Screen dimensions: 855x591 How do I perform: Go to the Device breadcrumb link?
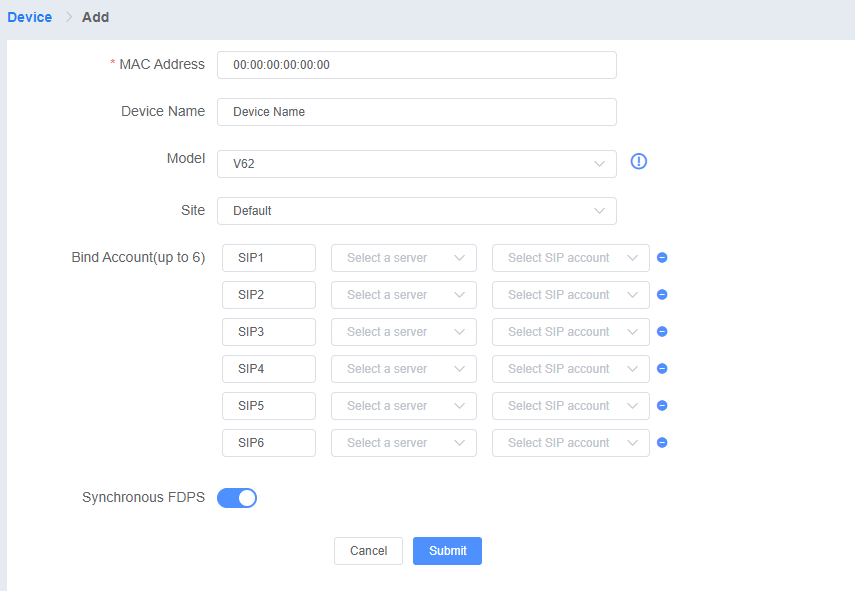point(29,17)
